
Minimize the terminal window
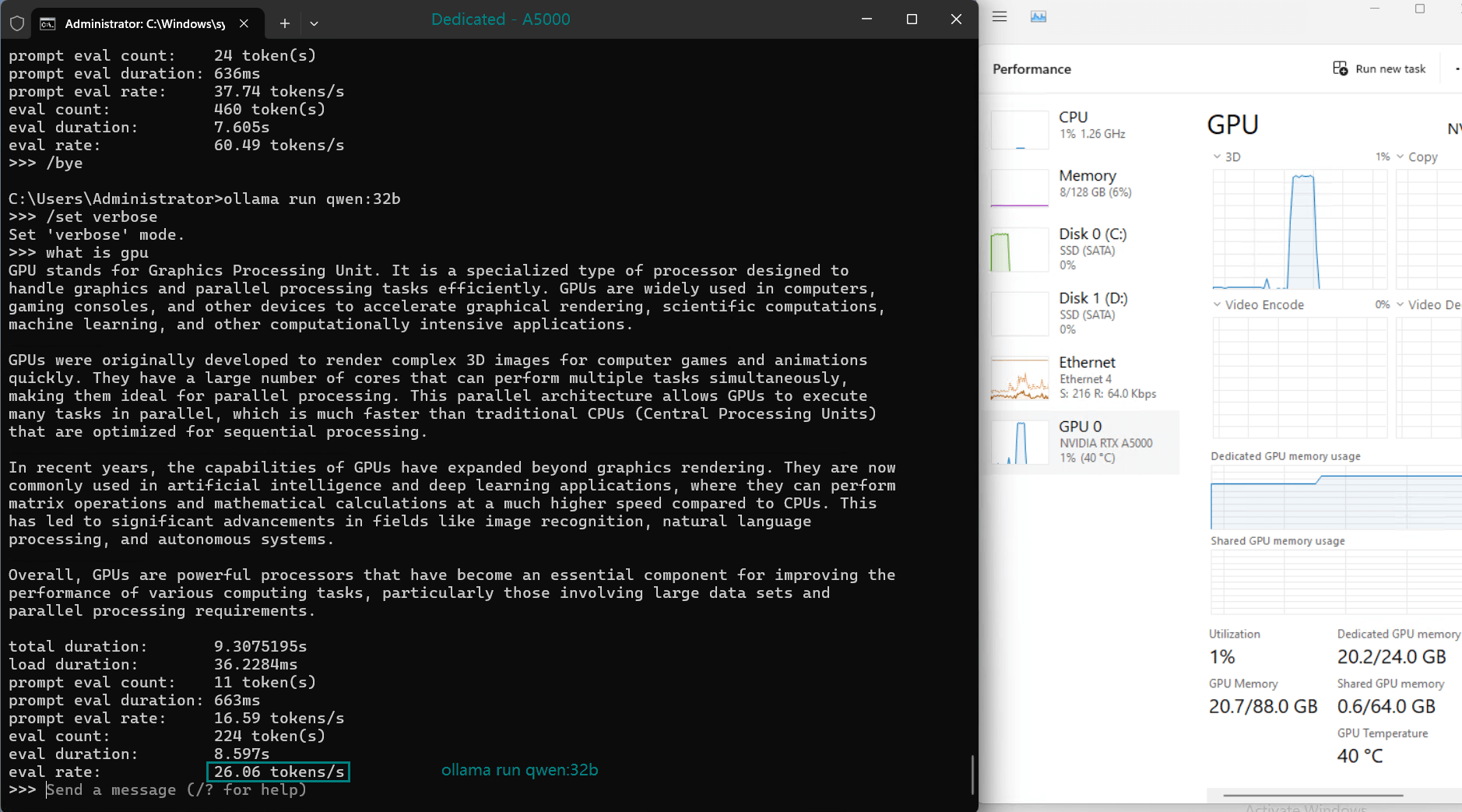(x=866, y=19)
